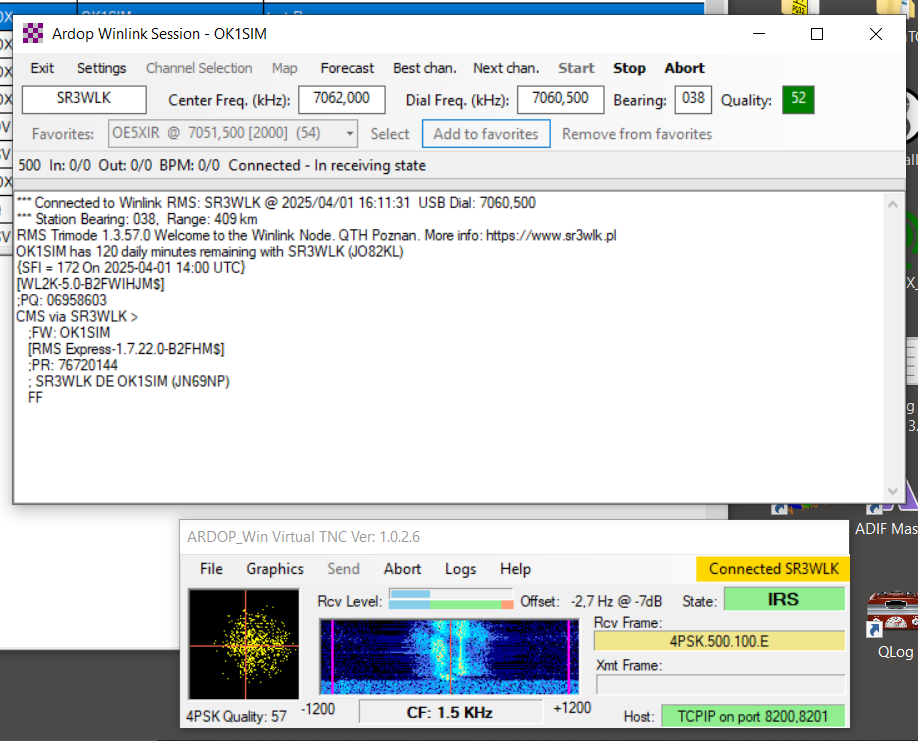Stop the Winlink session
Screen dimensions: 918x741
[x=629, y=68]
